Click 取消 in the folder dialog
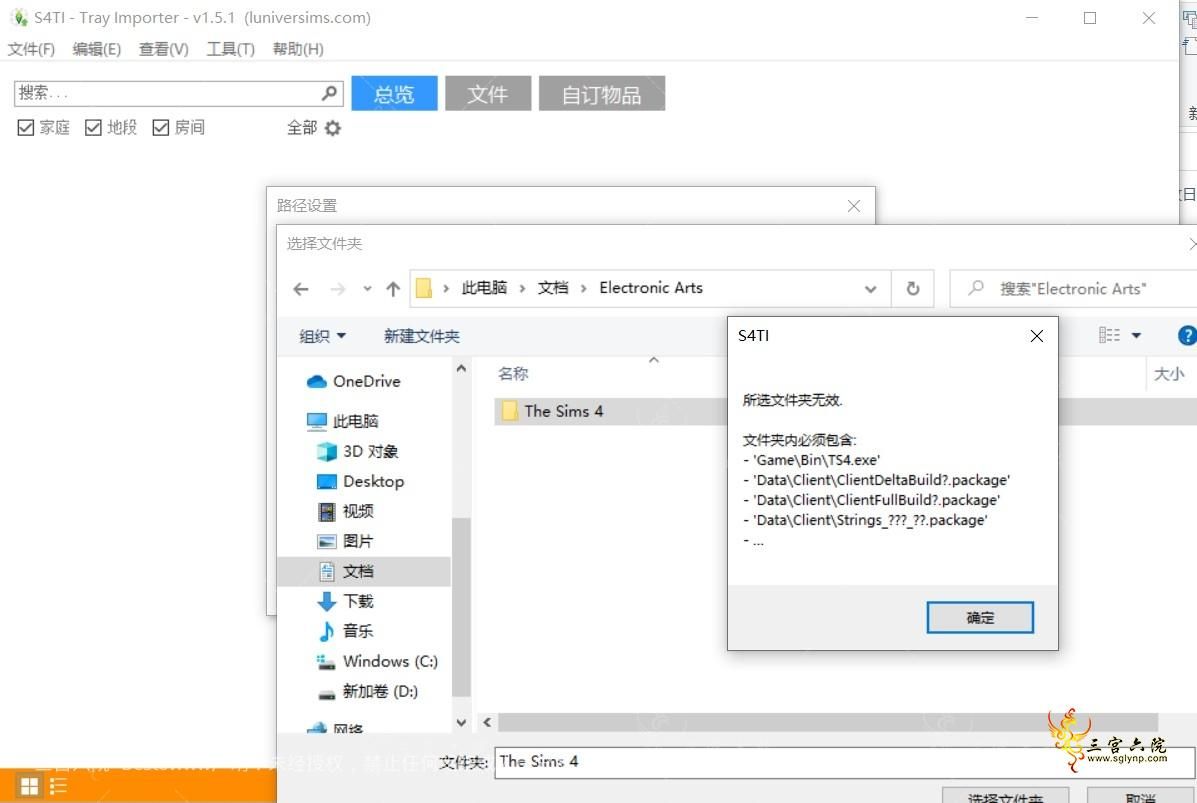1197x803 pixels. click(1141, 796)
